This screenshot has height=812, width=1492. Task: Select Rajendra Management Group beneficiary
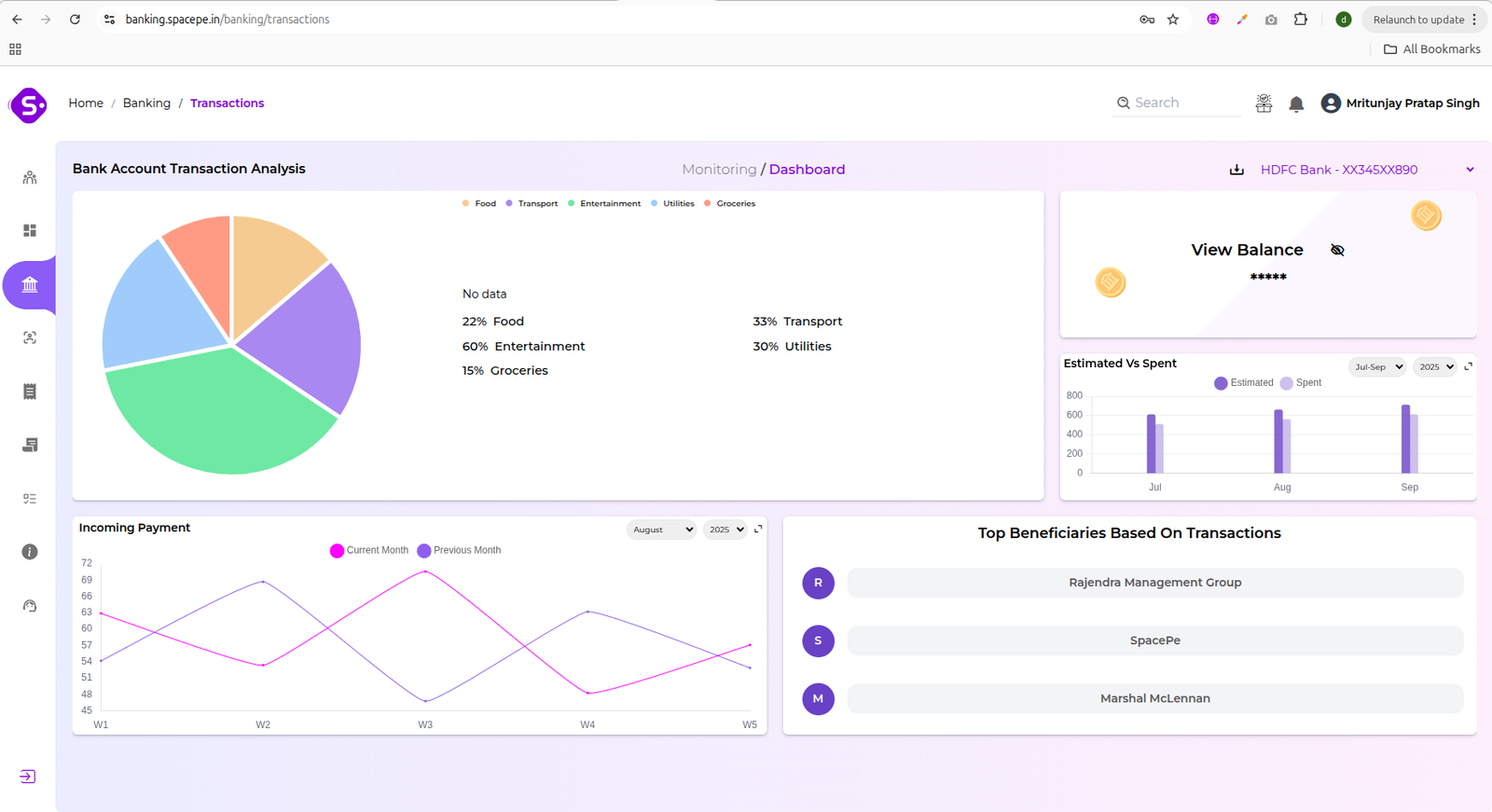click(x=1154, y=583)
